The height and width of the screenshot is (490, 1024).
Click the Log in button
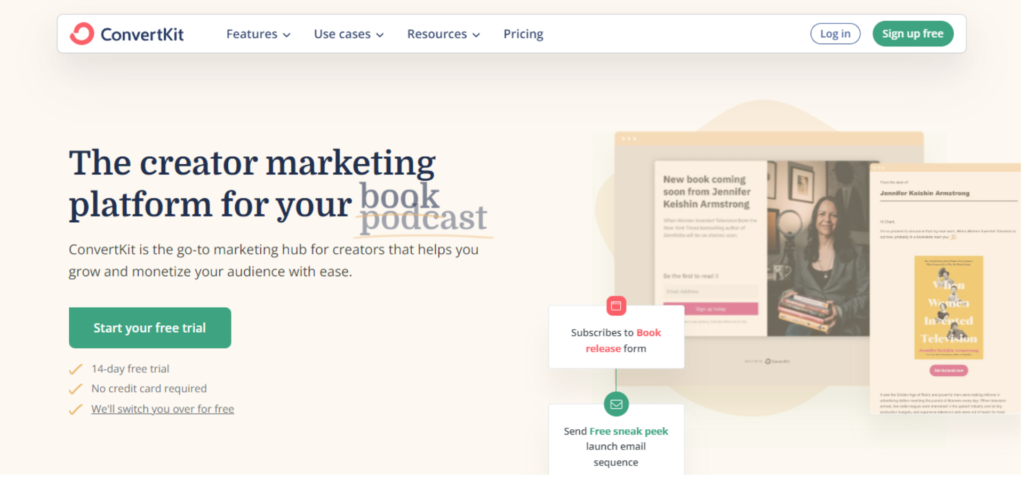[835, 34]
